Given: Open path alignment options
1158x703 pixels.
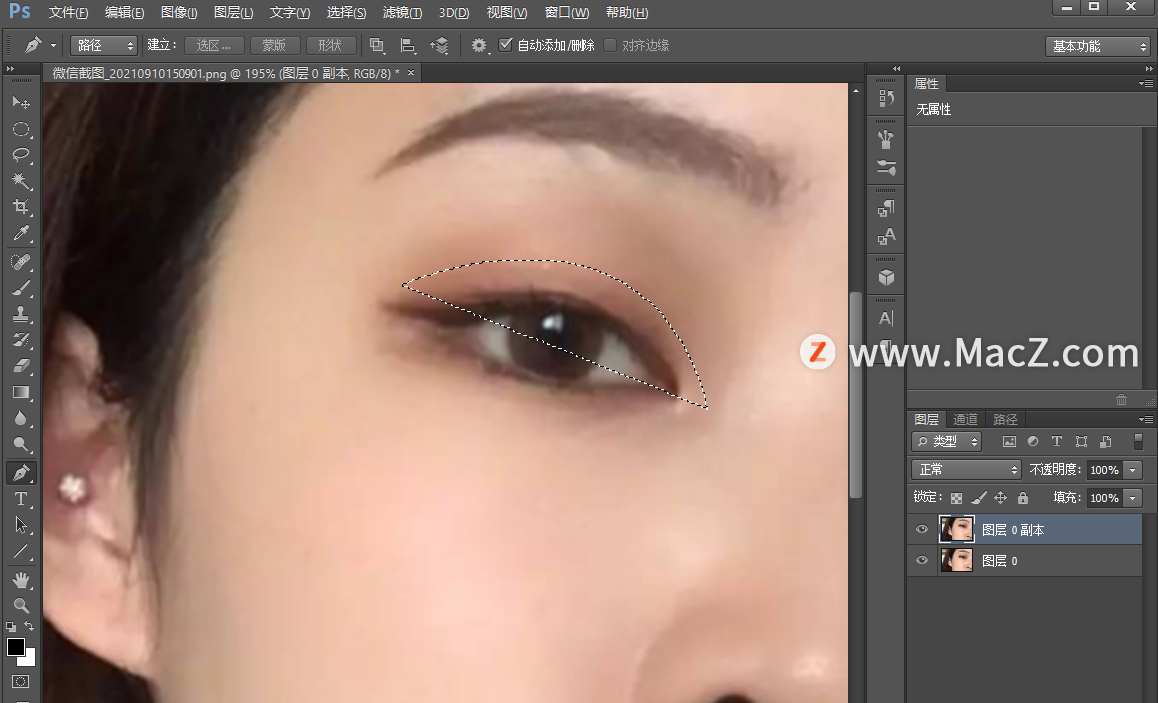Looking at the screenshot, I should (408, 45).
